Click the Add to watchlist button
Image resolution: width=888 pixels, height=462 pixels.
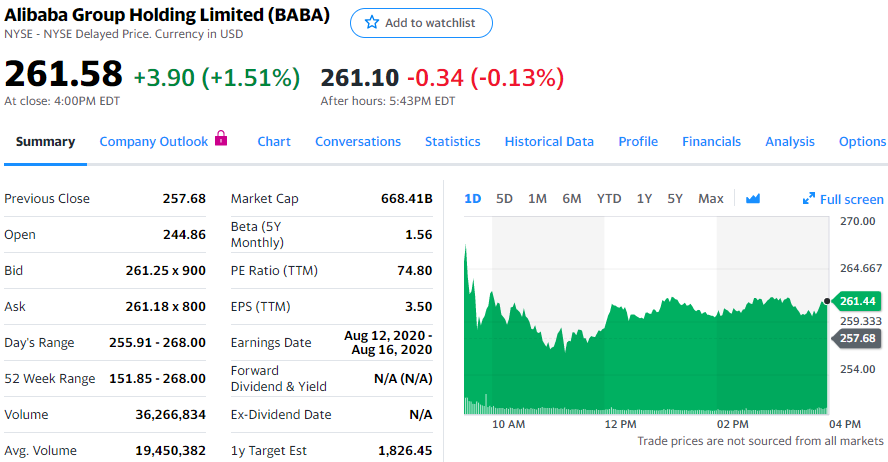coord(421,23)
